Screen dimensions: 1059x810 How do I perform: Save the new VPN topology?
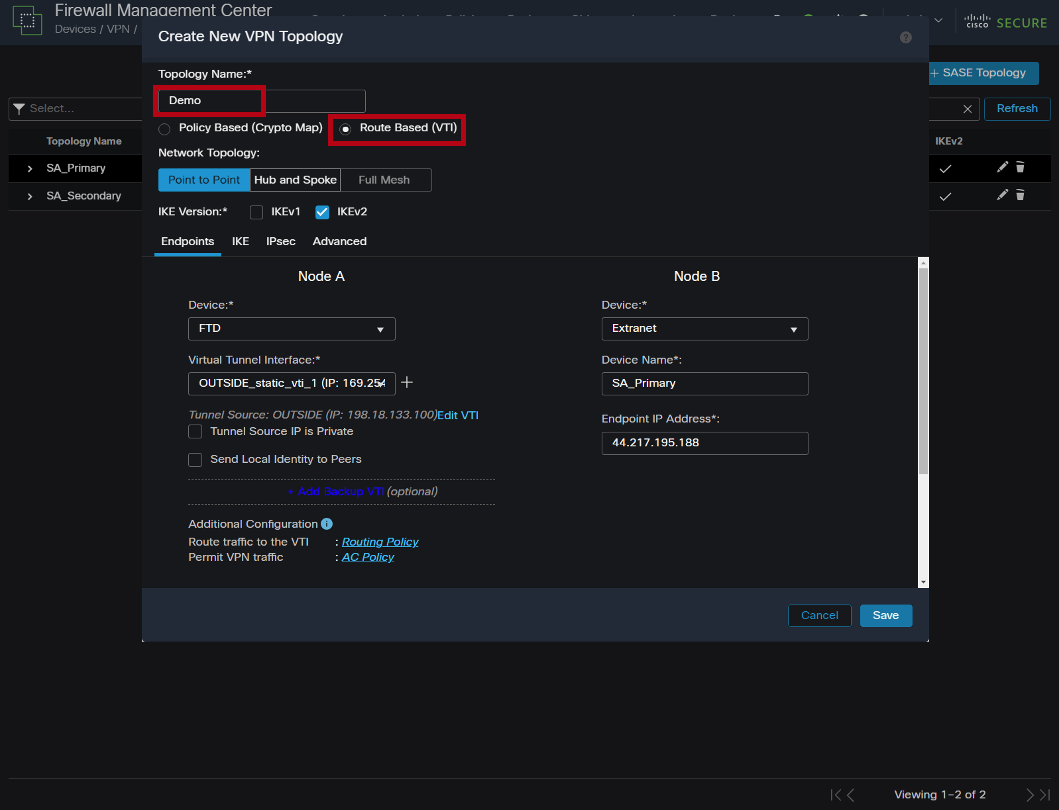click(886, 615)
